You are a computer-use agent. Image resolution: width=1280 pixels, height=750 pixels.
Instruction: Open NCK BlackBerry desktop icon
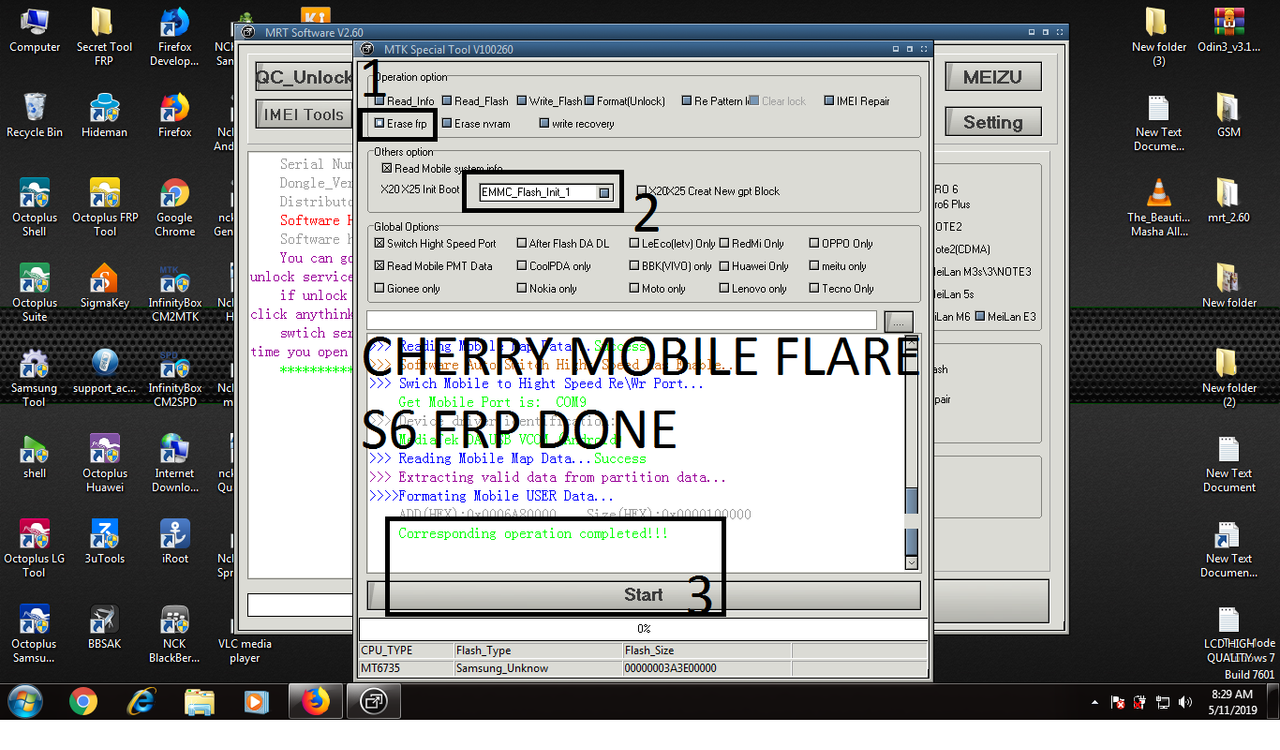coord(174,634)
